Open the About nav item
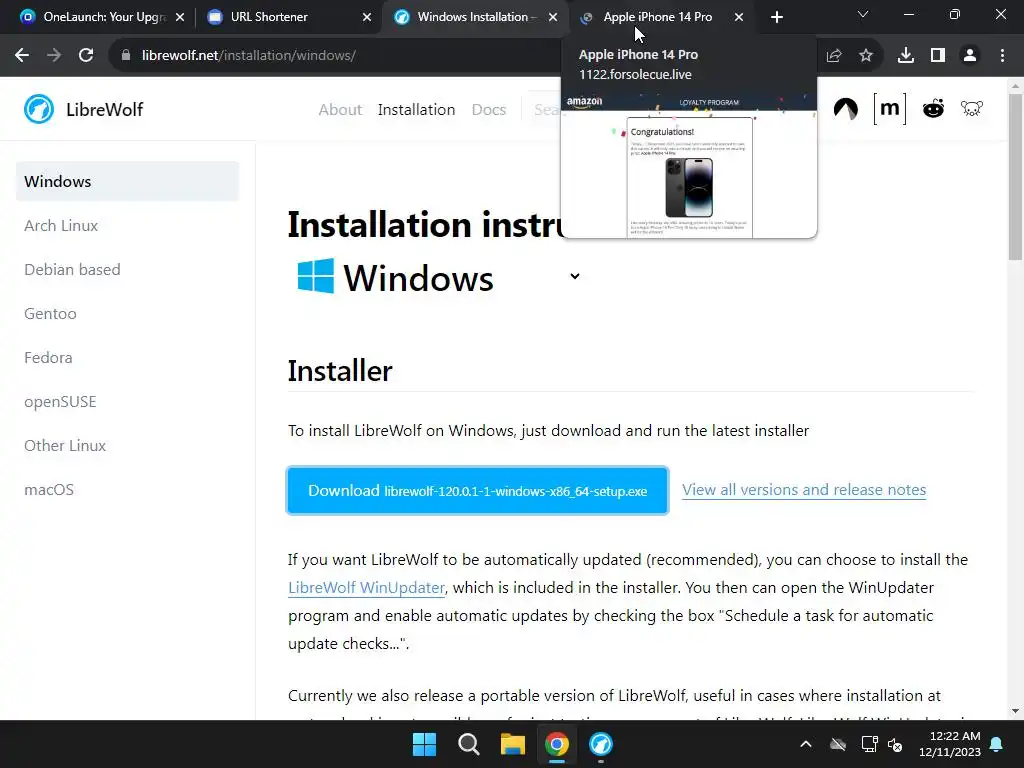The height and width of the screenshot is (768, 1024). 340,110
